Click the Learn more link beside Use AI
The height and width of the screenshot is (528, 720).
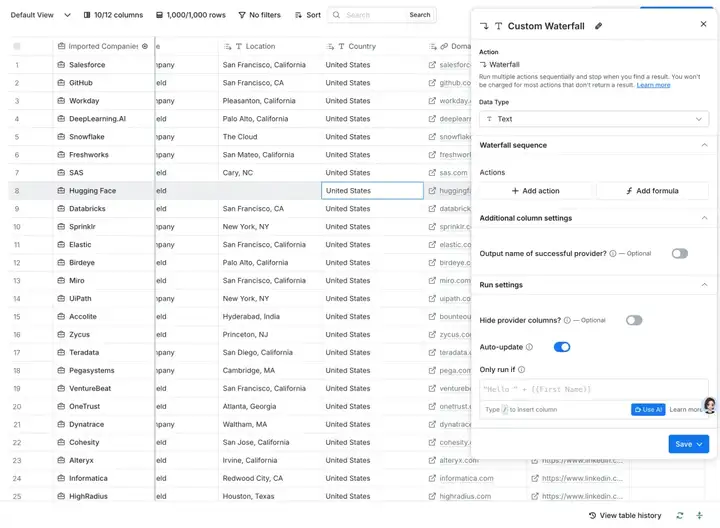685,410
